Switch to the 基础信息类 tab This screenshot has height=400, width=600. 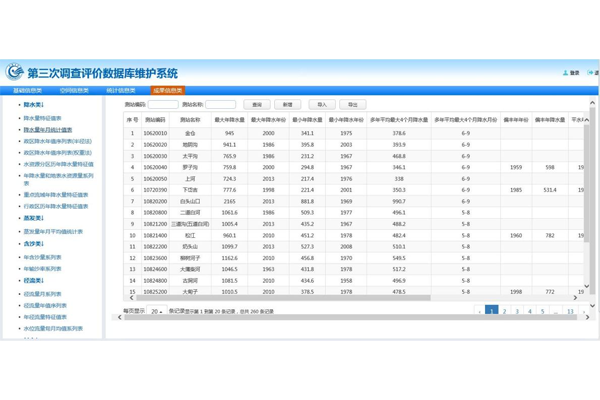pos(28,90)
